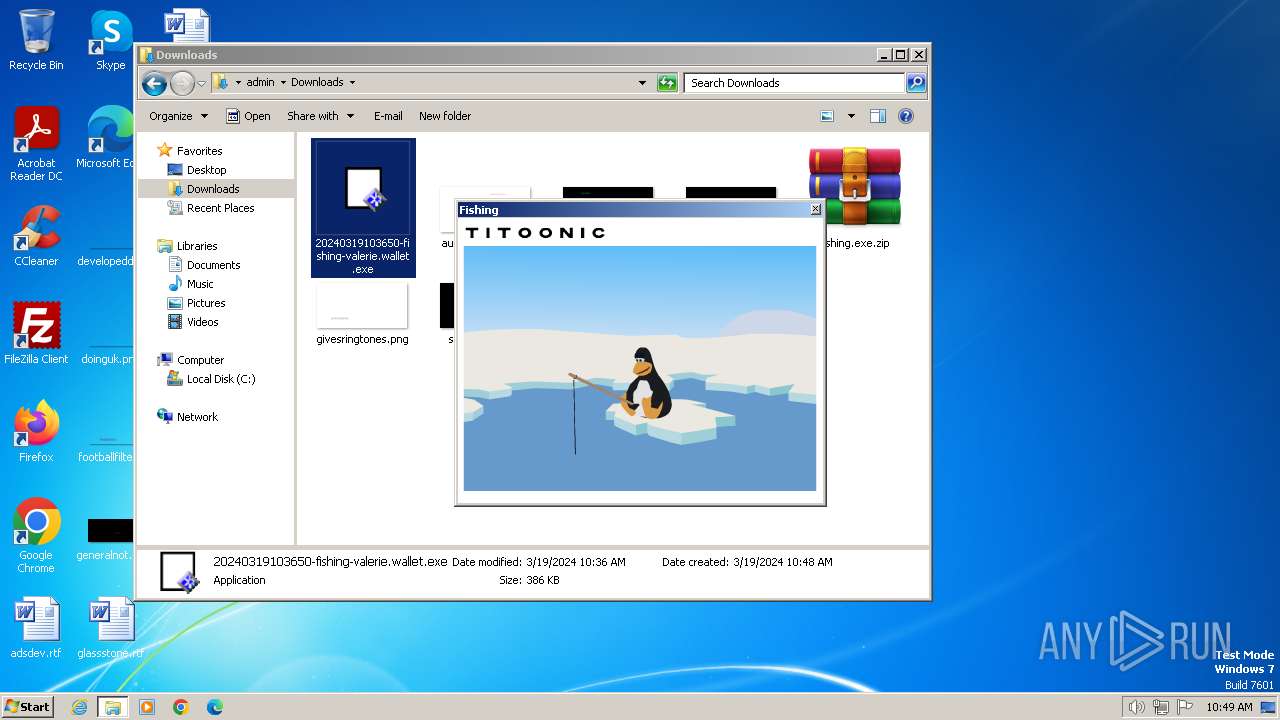Toggle the preview pane icon

[877, 116]
